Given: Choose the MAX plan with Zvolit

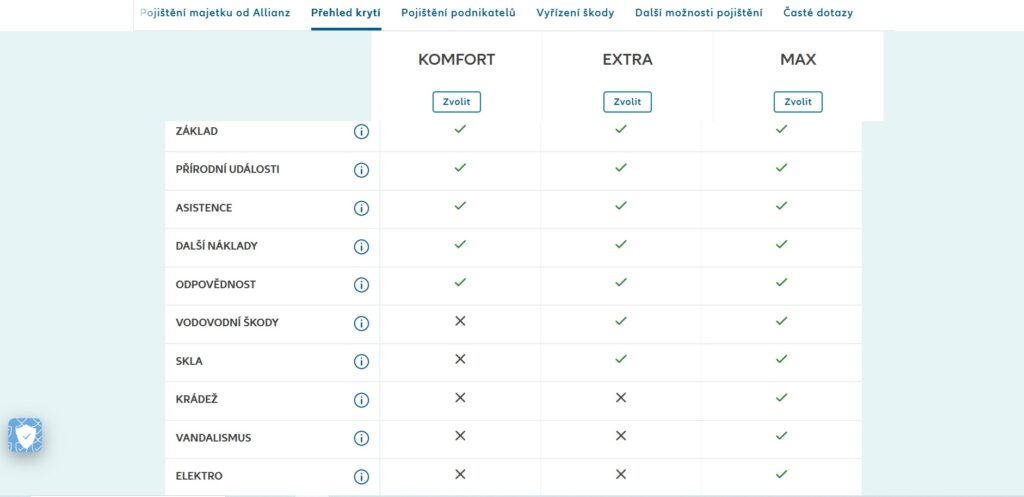Looking at the screenshot, I should [798, 102].
